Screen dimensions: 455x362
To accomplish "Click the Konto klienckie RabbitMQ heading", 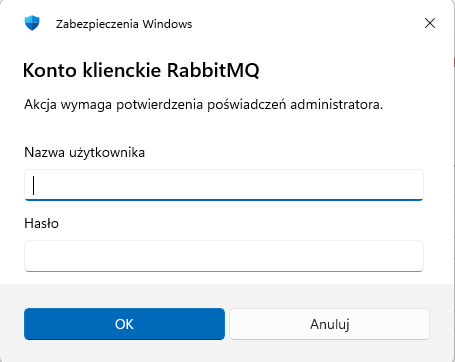I will 141,70.
